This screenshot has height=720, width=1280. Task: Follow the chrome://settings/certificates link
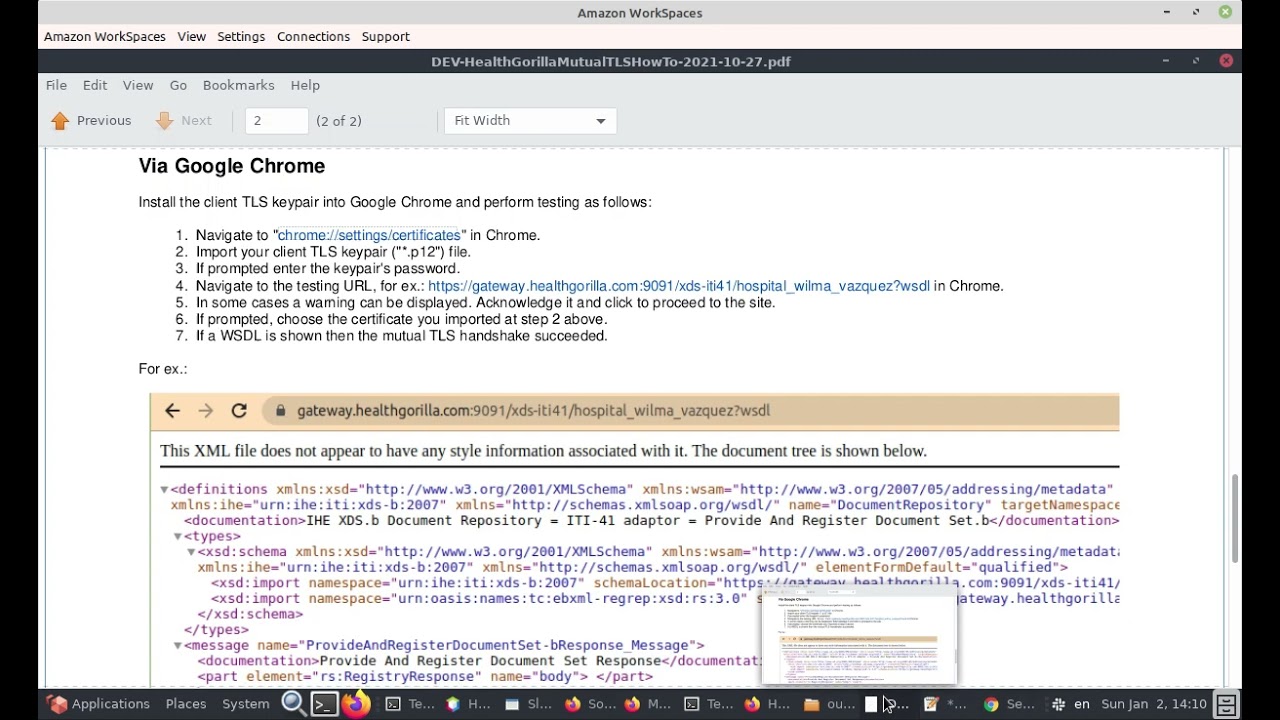click(369, 235)
